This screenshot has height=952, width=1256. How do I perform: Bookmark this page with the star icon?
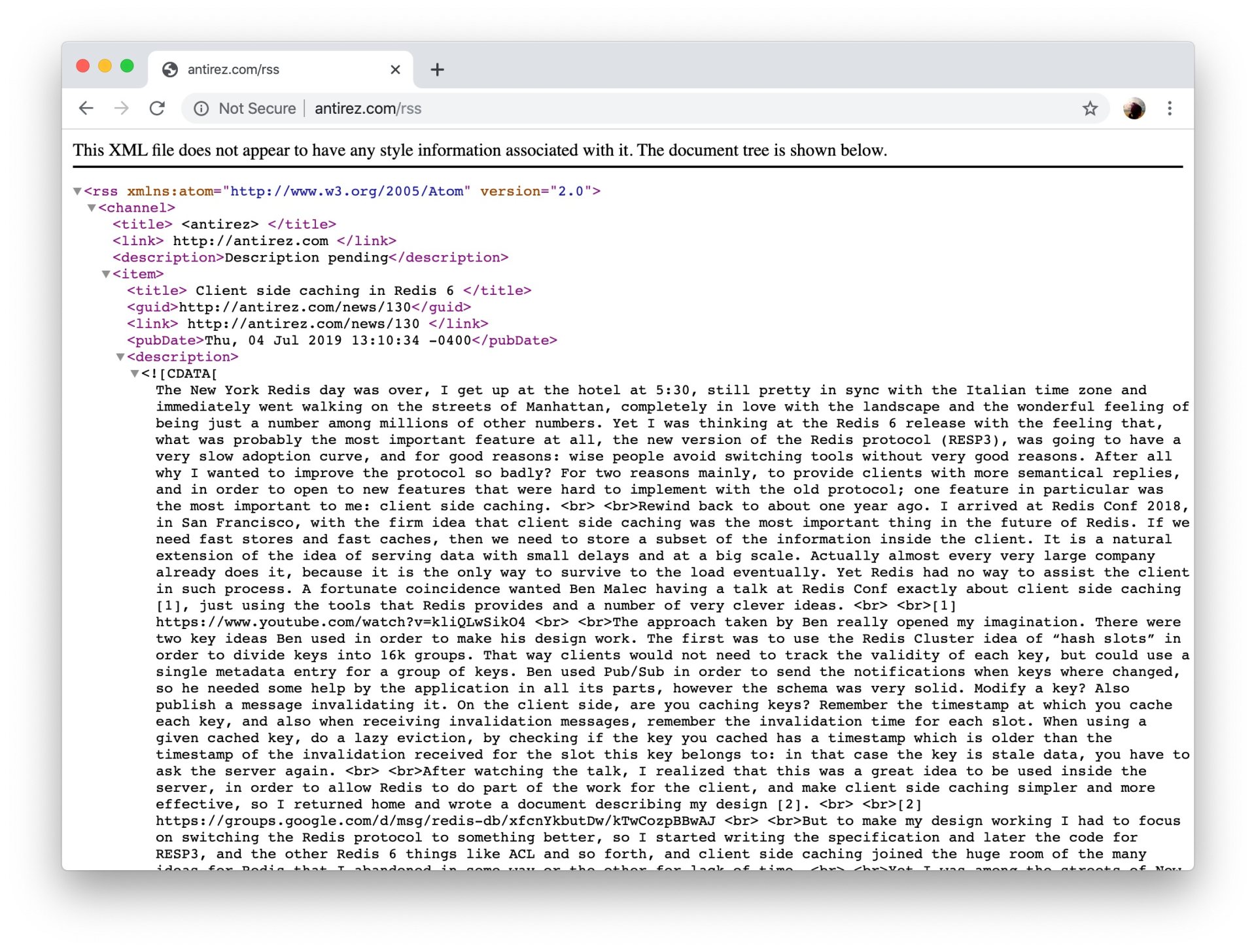[x=1090, y=109]
